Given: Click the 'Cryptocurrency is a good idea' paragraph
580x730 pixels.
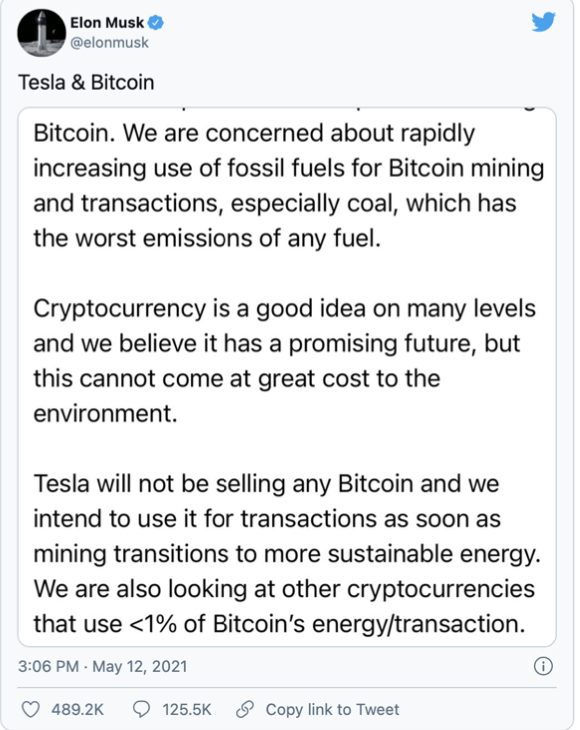Looking at the screenshot, I should [284, 361].
